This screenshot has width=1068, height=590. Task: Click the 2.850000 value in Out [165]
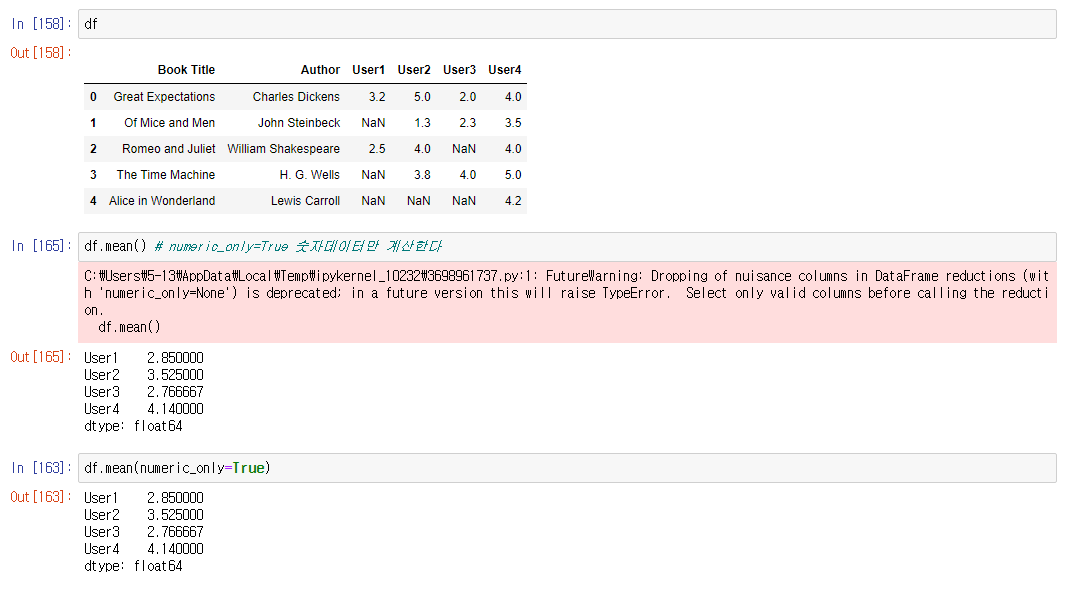[175, 358]
